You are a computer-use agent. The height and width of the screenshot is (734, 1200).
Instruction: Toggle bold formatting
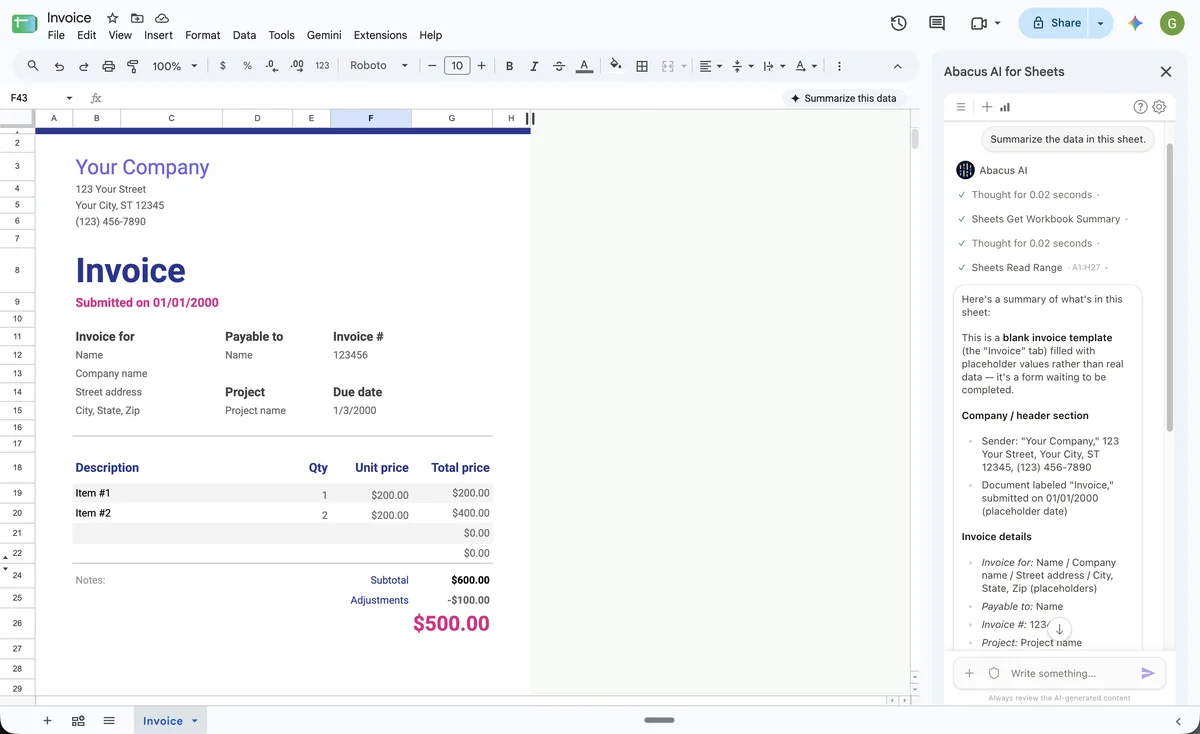(x=510, y=66)
